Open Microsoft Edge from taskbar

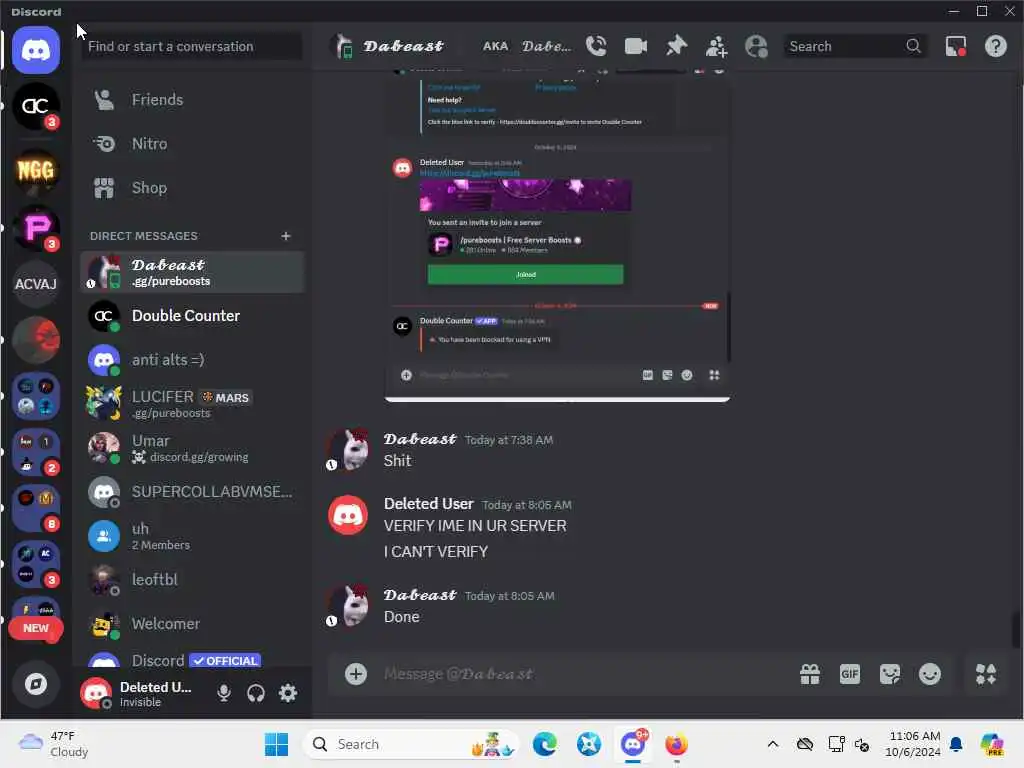tap(544, 744)
